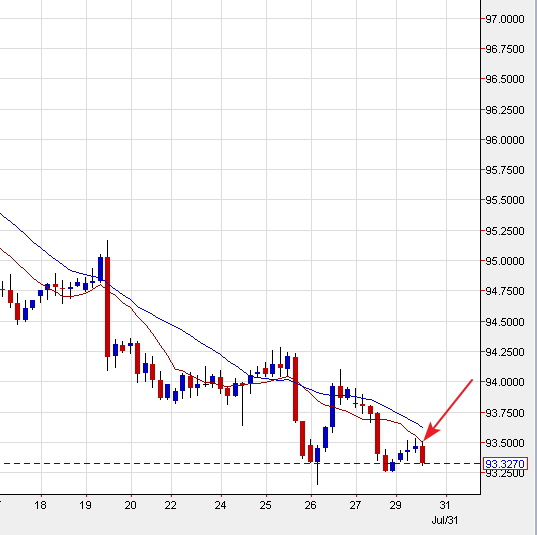
Task: Select the tall red candle after date 19
Action: click(108, 307)
